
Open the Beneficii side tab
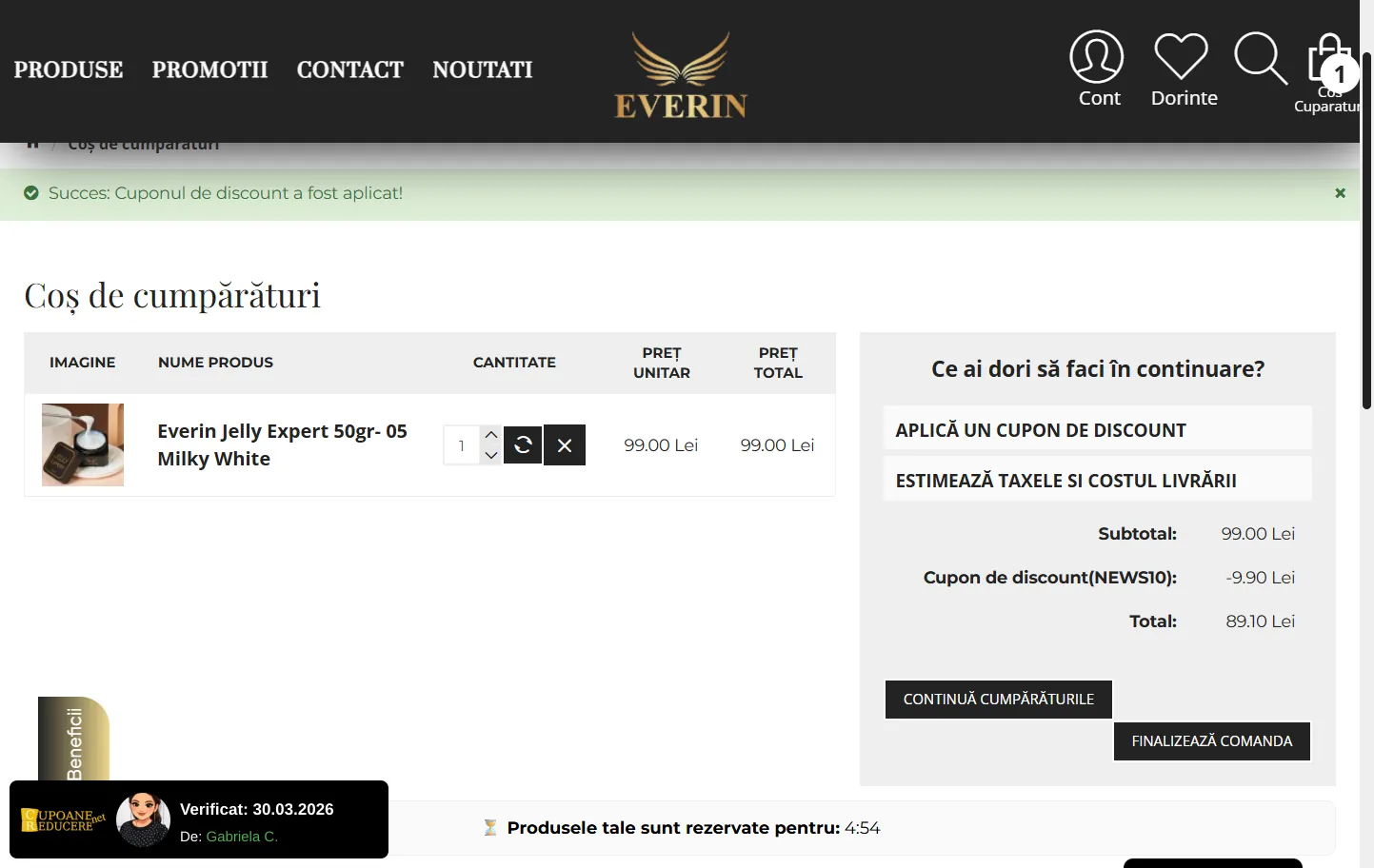[74, 740]
